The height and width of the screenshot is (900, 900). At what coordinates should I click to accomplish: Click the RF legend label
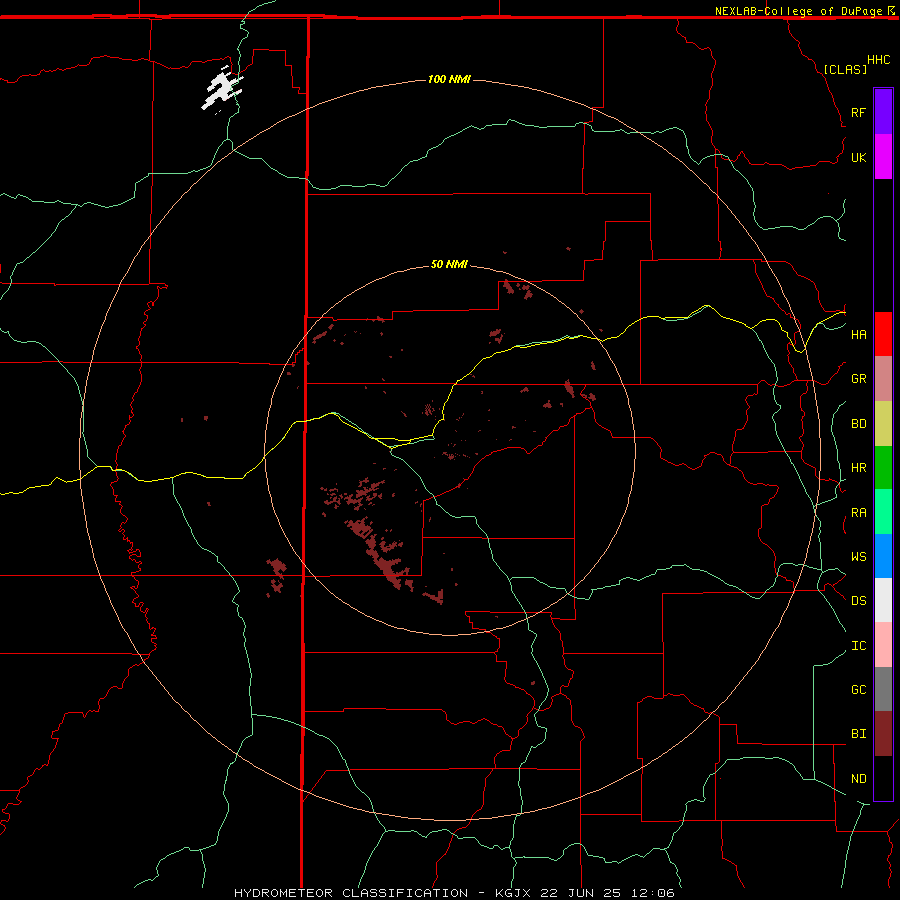point(858,113)
